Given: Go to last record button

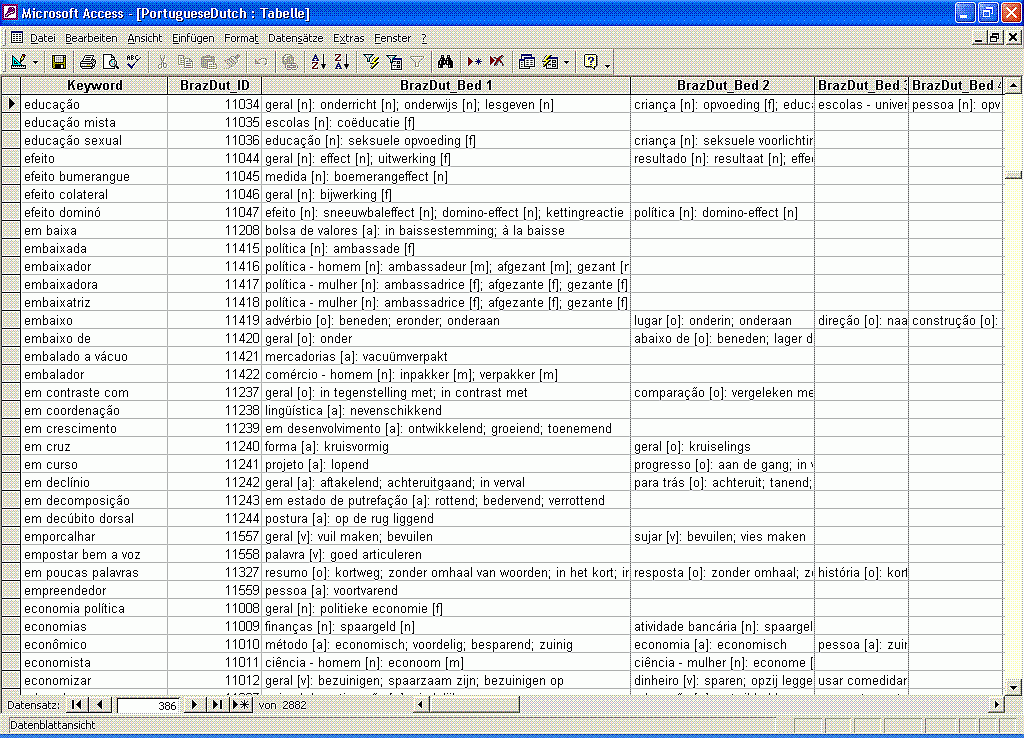Looking at the screenshot, I should coord(217,705).
